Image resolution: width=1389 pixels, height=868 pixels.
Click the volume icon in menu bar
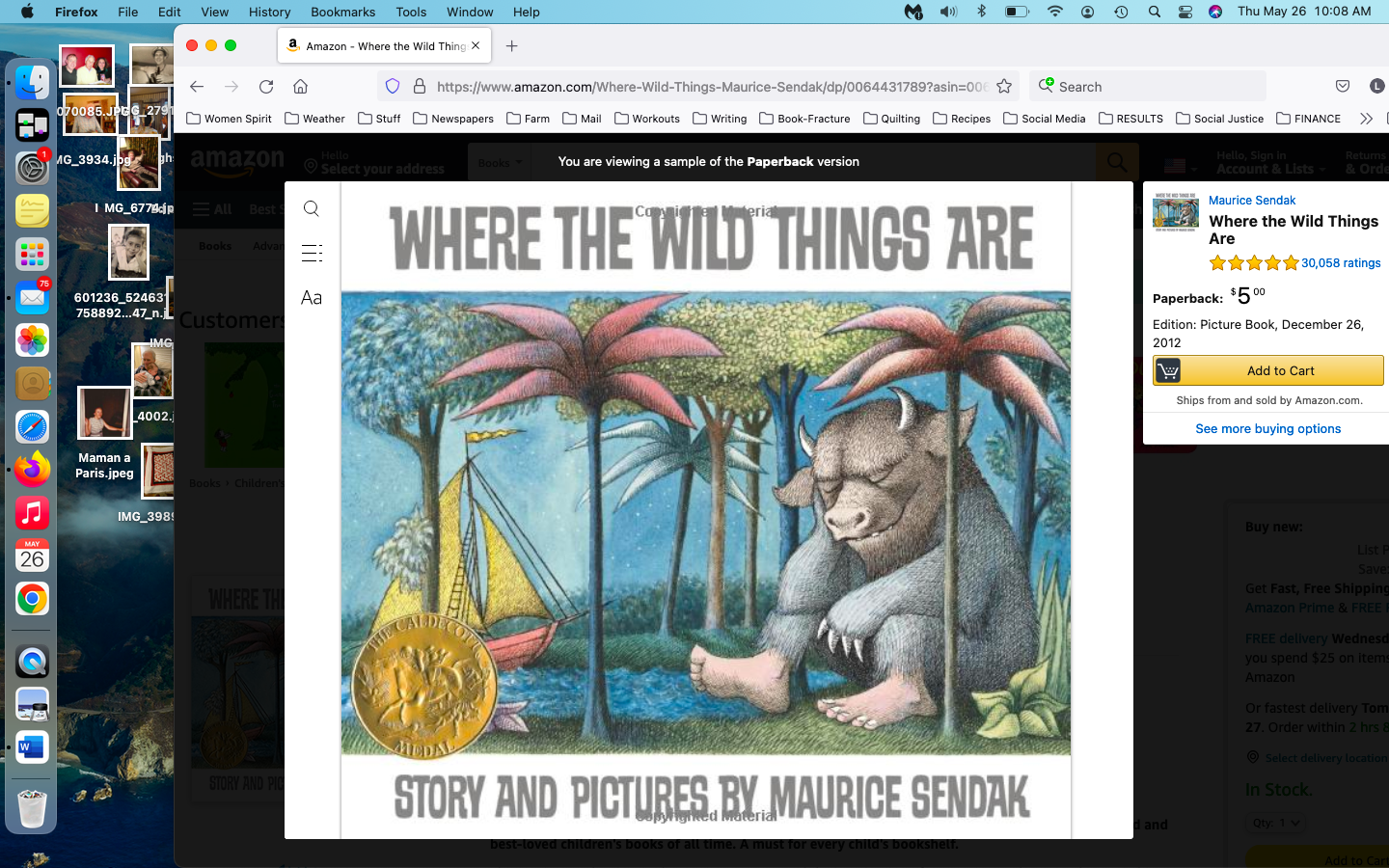click(x=949, y=12)
